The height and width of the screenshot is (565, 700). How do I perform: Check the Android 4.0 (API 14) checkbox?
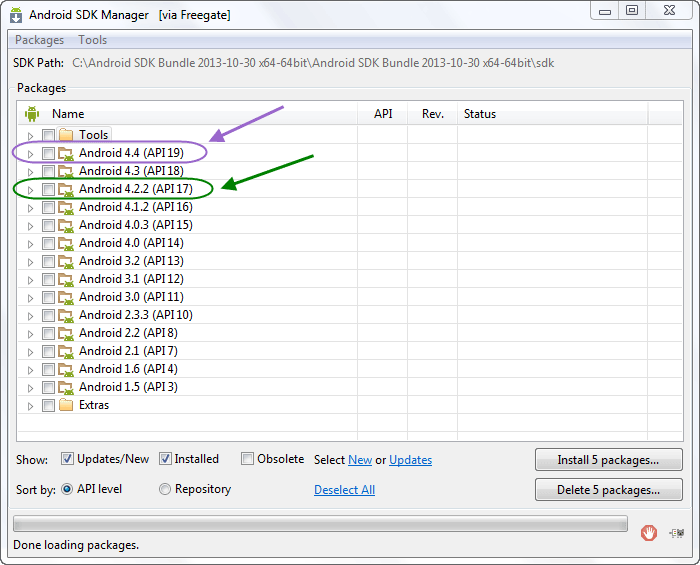[48, 244]
